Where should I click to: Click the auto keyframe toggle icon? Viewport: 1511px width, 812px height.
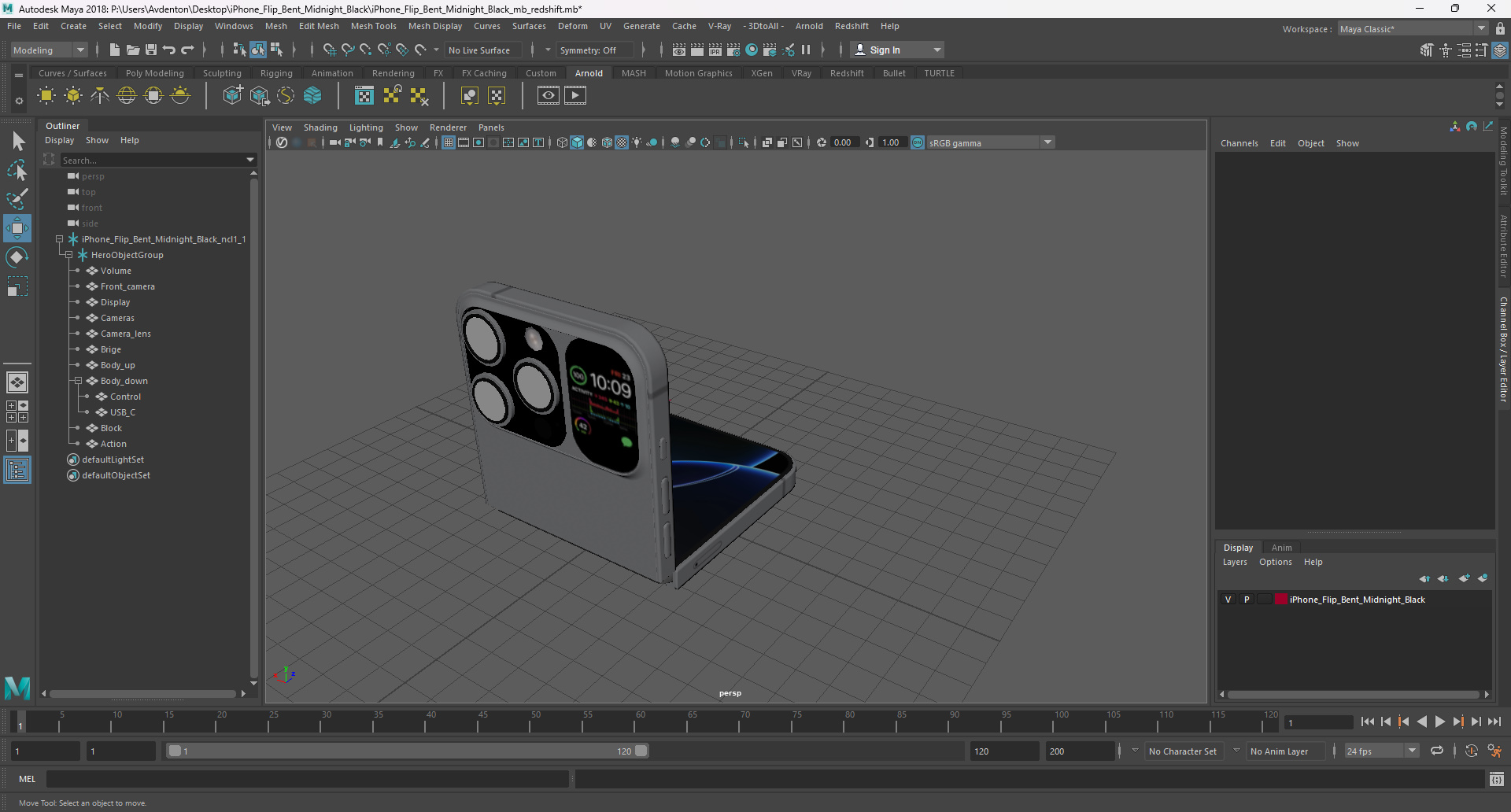pyautogui.click(x=1472, y=751)
